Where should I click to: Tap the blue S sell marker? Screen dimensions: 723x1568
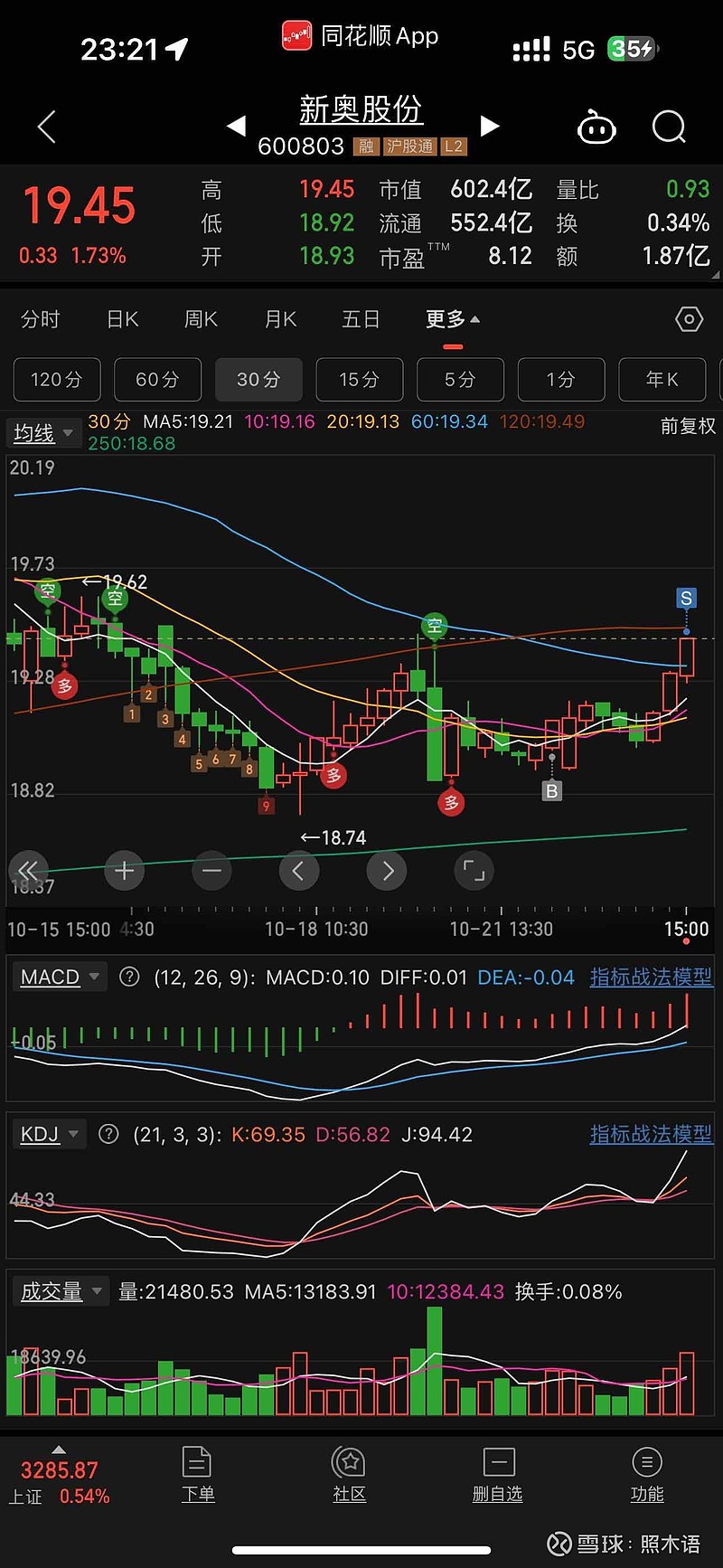coord(686,598)
